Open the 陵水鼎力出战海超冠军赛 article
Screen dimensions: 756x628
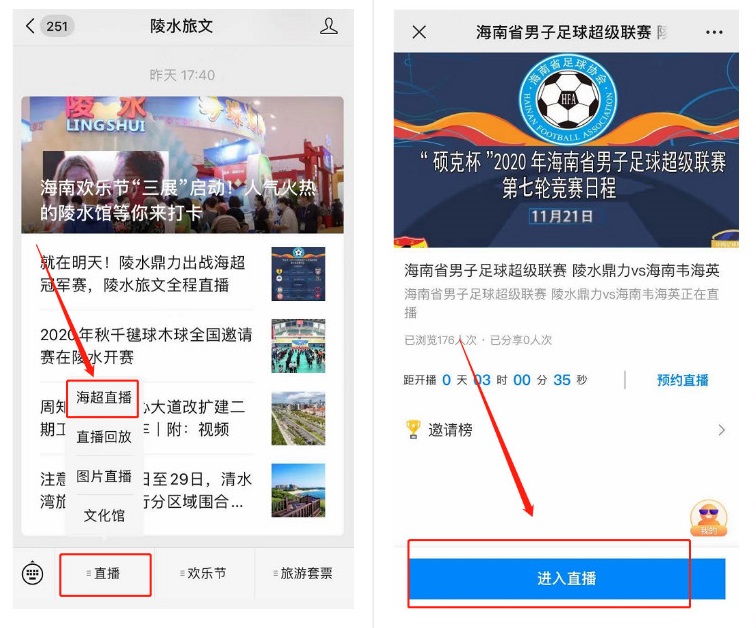coord(182,274)
